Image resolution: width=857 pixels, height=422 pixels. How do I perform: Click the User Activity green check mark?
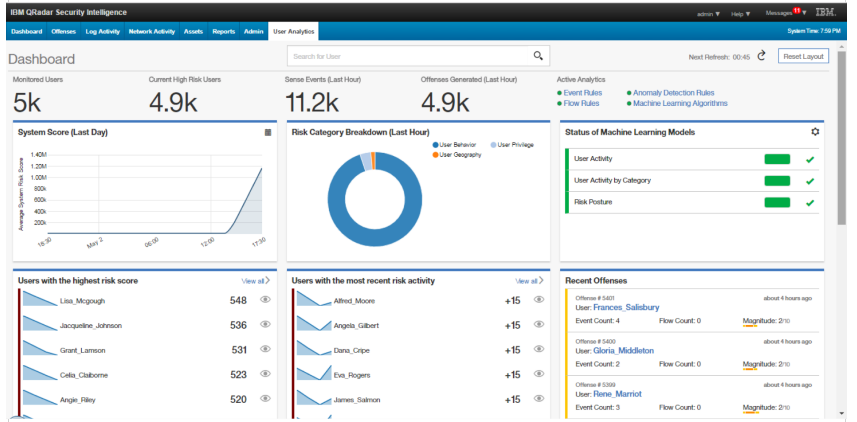pyautogui.click(x=810, y=159)
